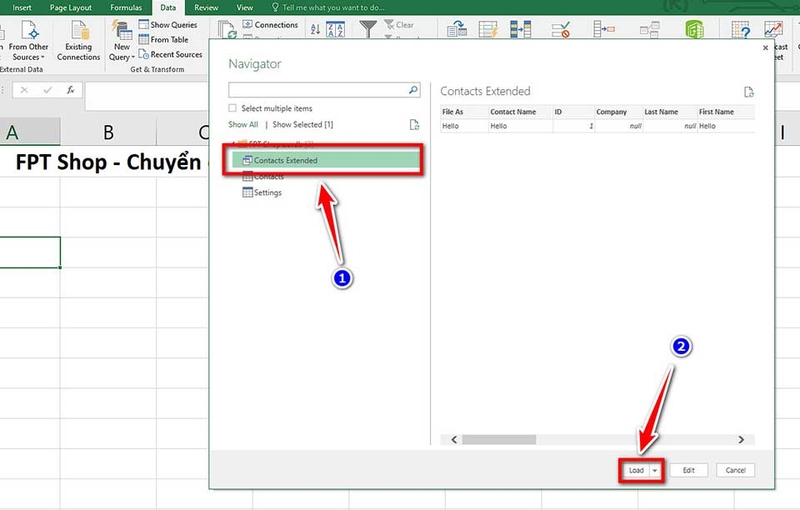
Task: Click the First Name column header
Action: click(x=726, y=112)
